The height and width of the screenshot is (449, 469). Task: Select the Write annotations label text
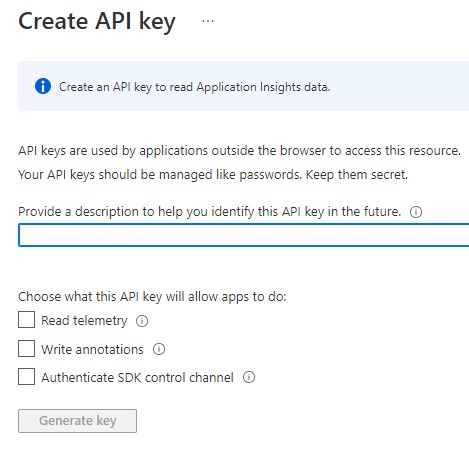[92, 349]
